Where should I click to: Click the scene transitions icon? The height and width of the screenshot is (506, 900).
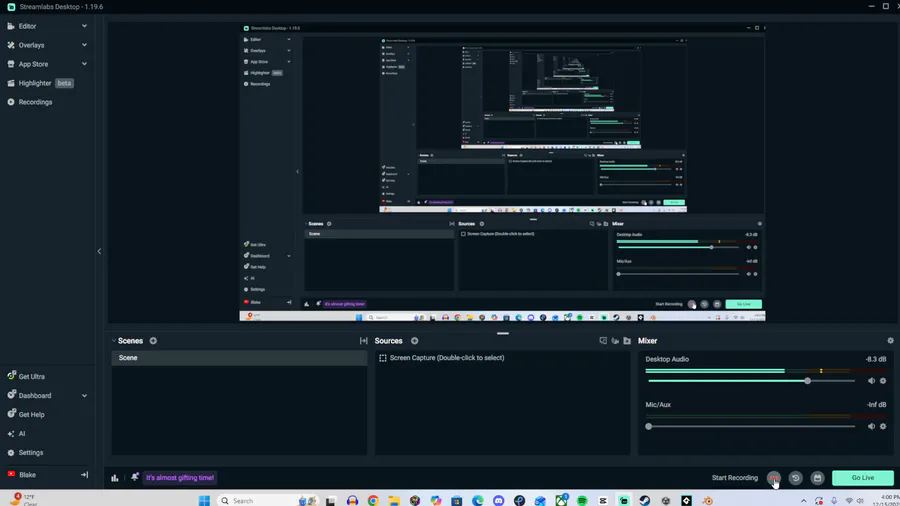point(363,341)
